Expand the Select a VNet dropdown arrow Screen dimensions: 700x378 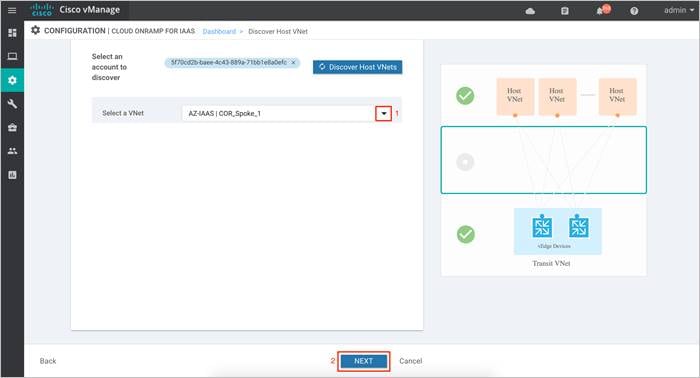384,113
